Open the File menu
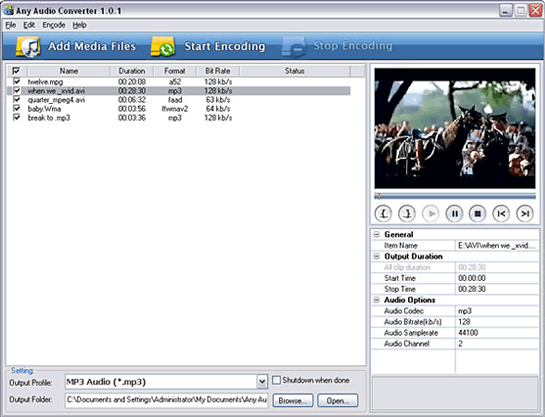Screen dimensions: 545x417 point(11,25)
